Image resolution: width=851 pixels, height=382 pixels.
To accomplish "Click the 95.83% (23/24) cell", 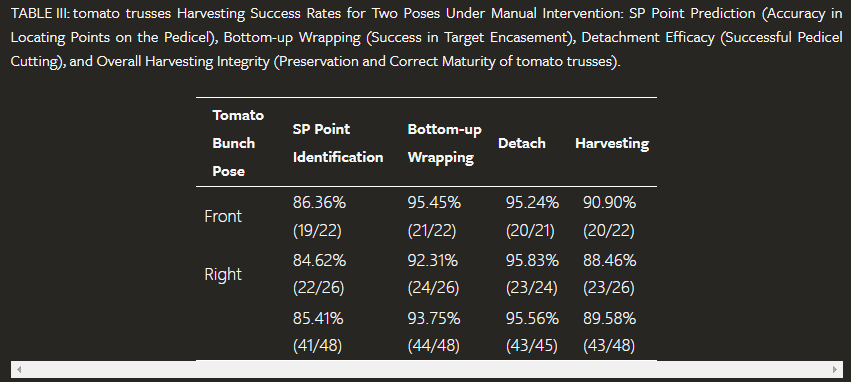I will (x=532, y=274).
